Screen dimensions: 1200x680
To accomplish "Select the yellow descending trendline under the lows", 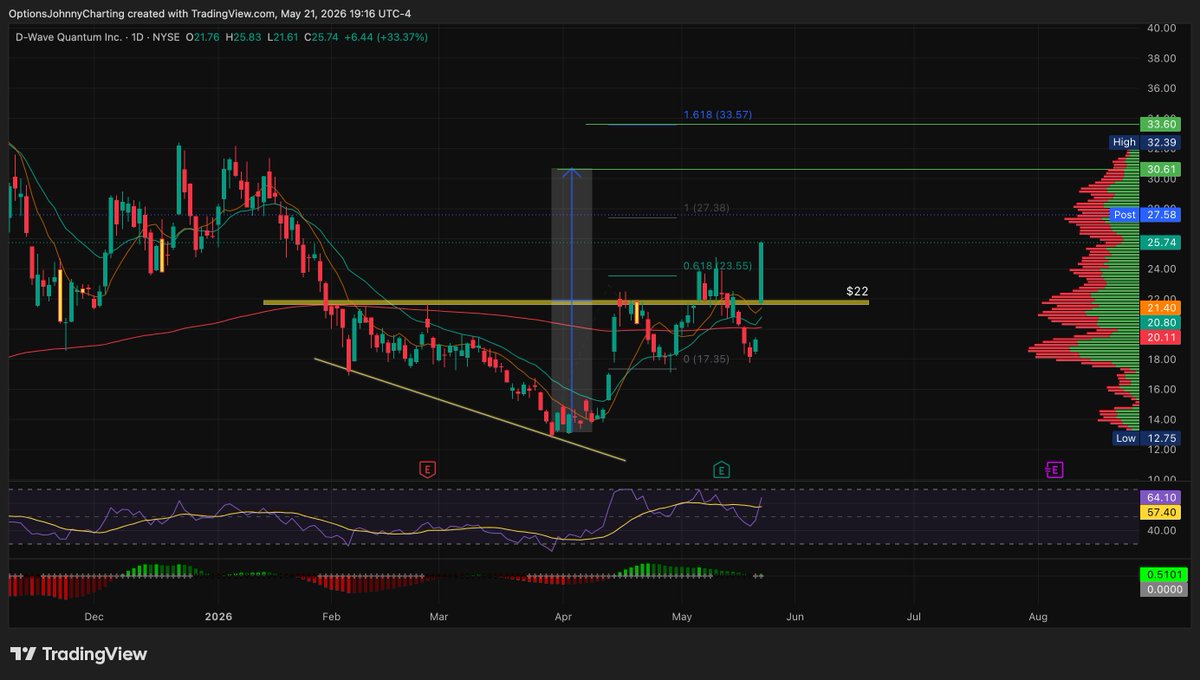I will (x=470, y=410).
